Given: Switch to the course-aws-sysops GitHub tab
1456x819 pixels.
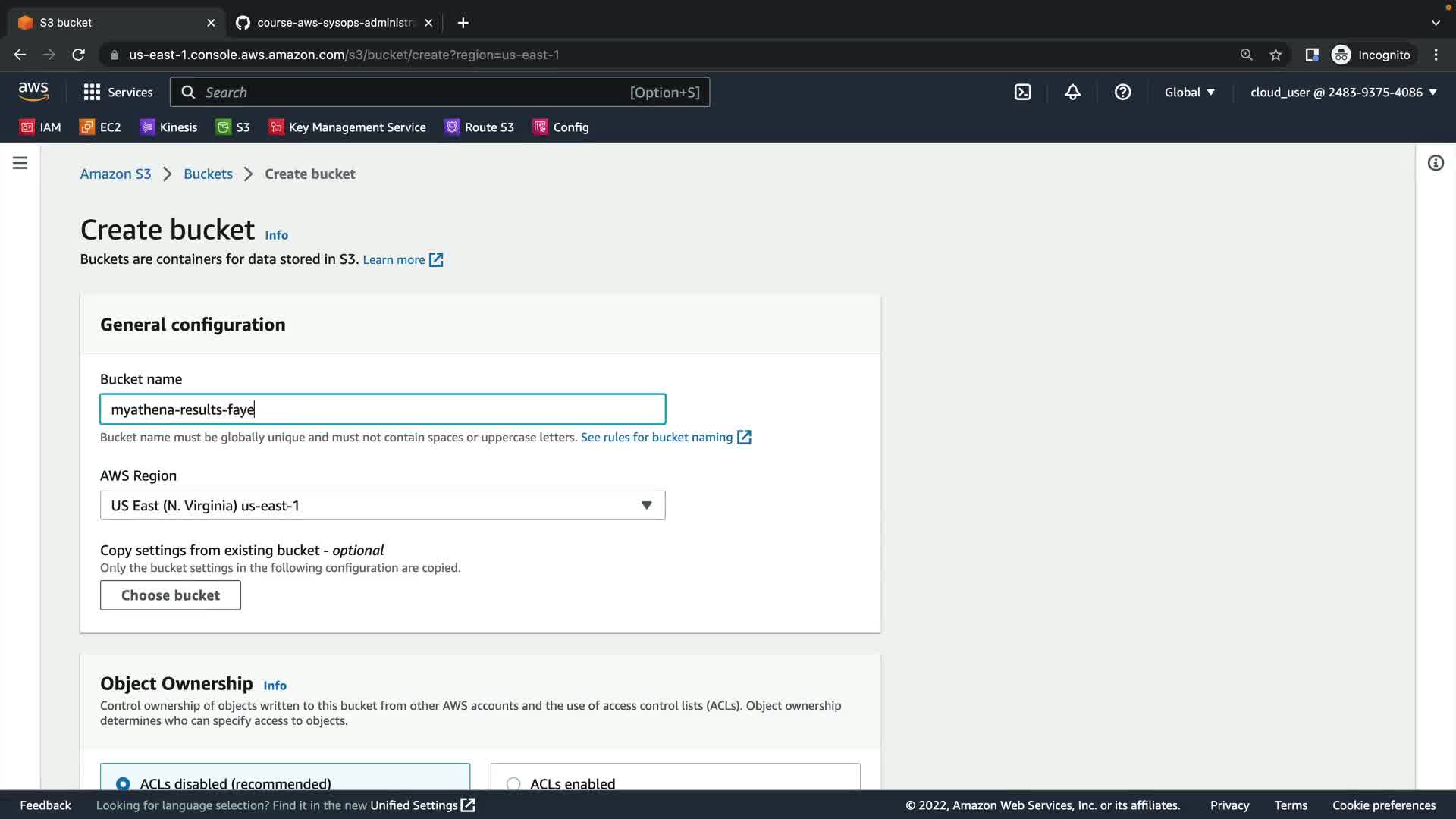Looking at the screenshot, I should coord(334,23).
